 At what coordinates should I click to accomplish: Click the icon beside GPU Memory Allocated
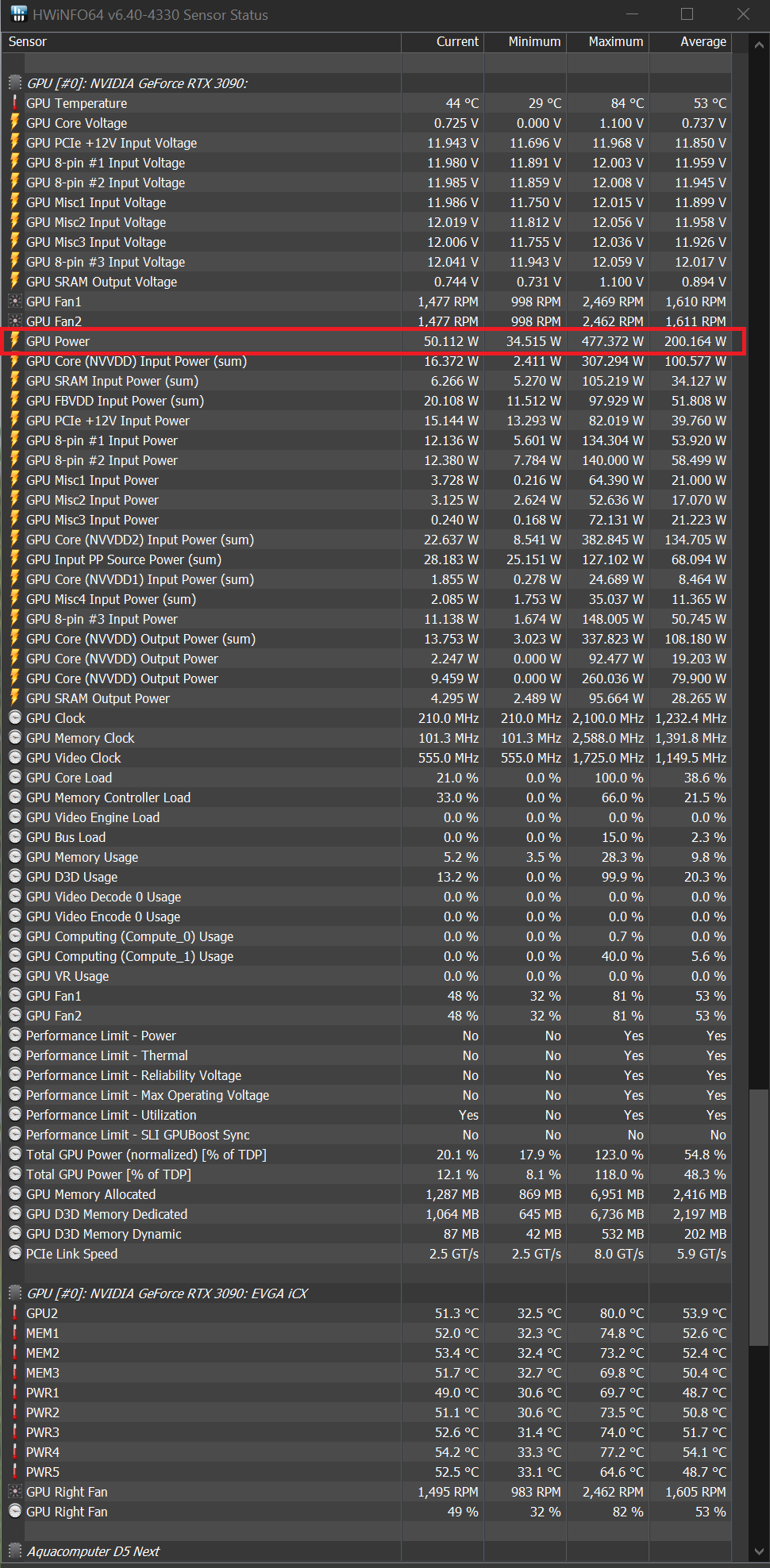(14, 1194)
